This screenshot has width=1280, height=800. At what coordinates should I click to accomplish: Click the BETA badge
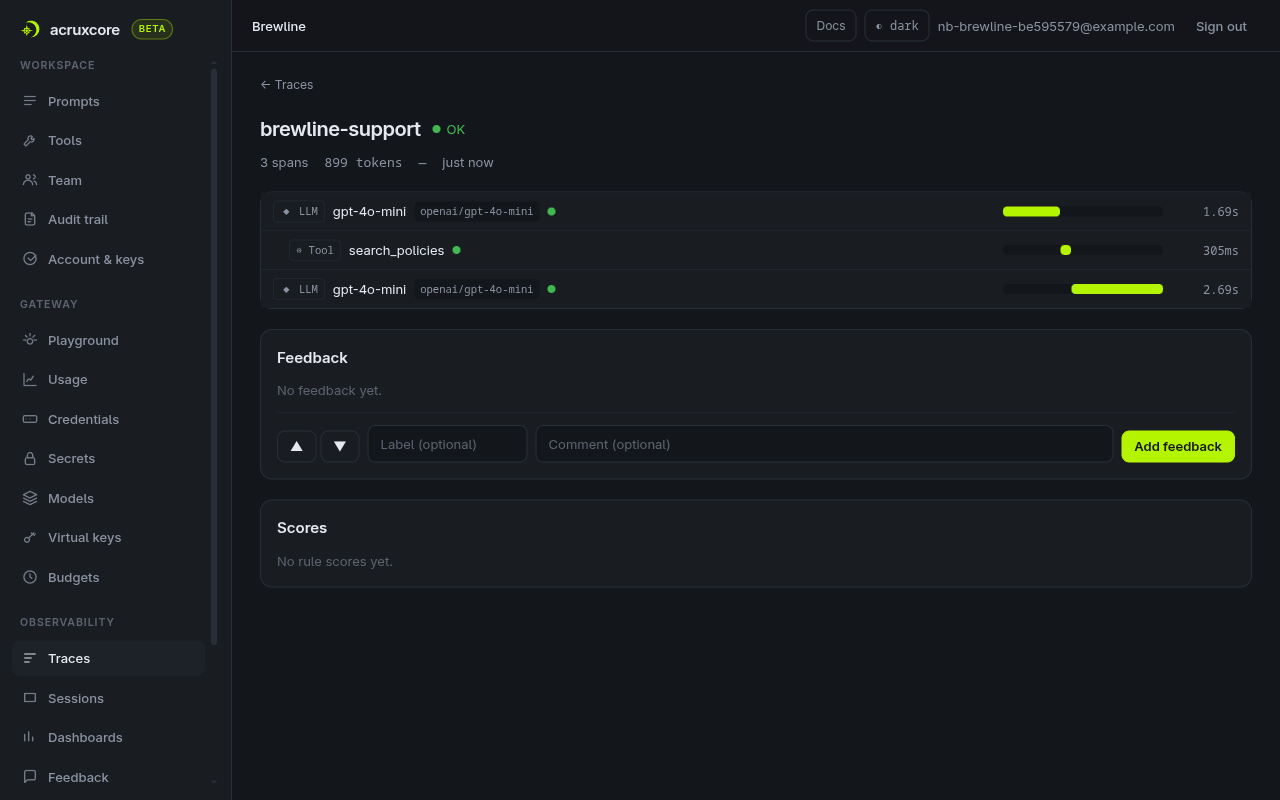point(152,29)
